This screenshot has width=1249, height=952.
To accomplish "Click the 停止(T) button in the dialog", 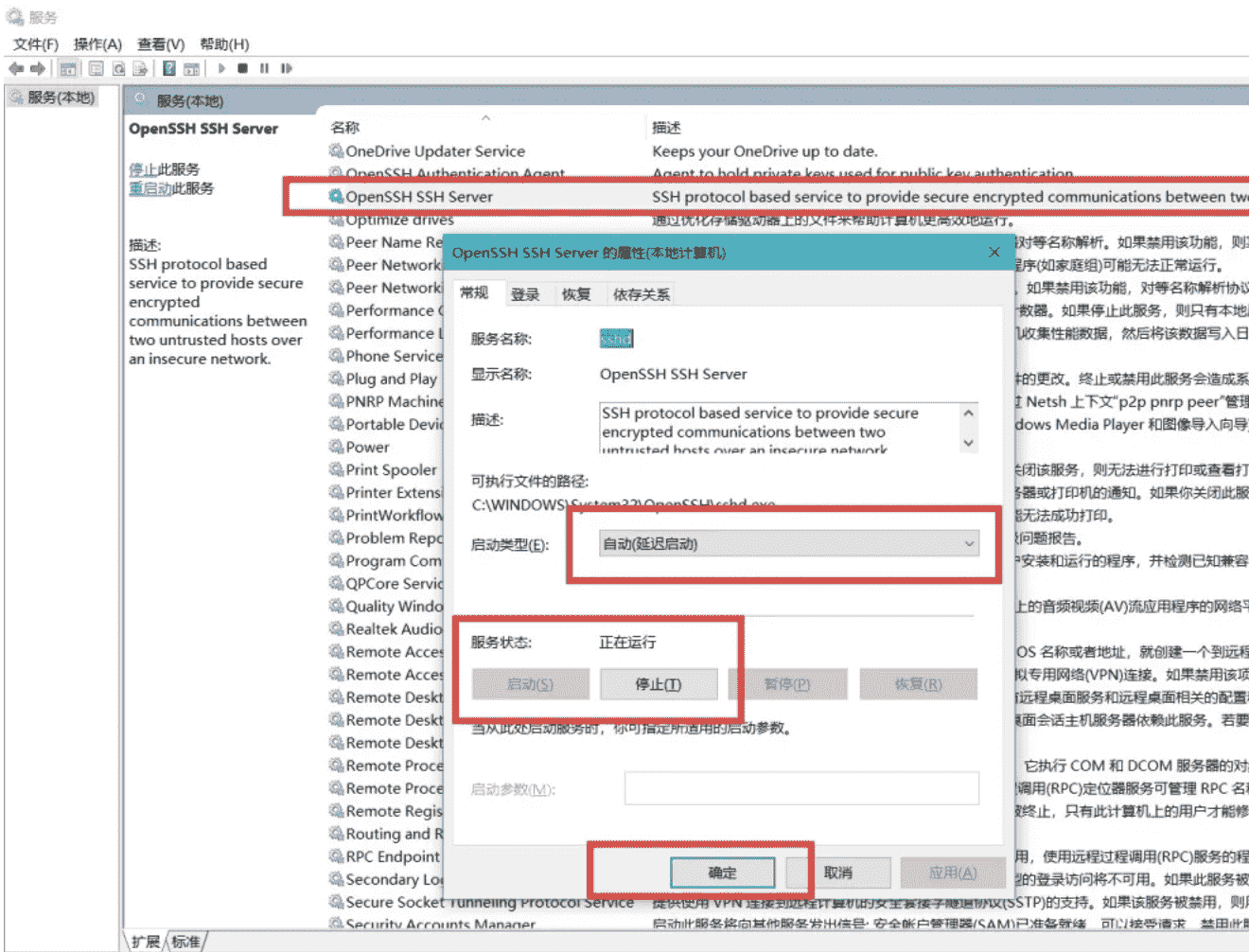I will pyautogui.click(x=659, y=684).
